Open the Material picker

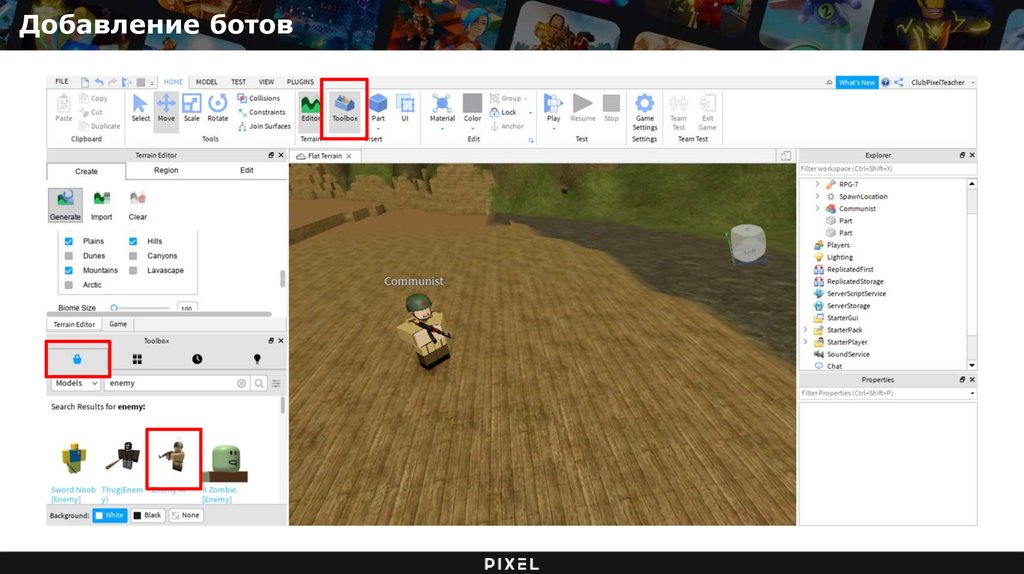[442, 108]
